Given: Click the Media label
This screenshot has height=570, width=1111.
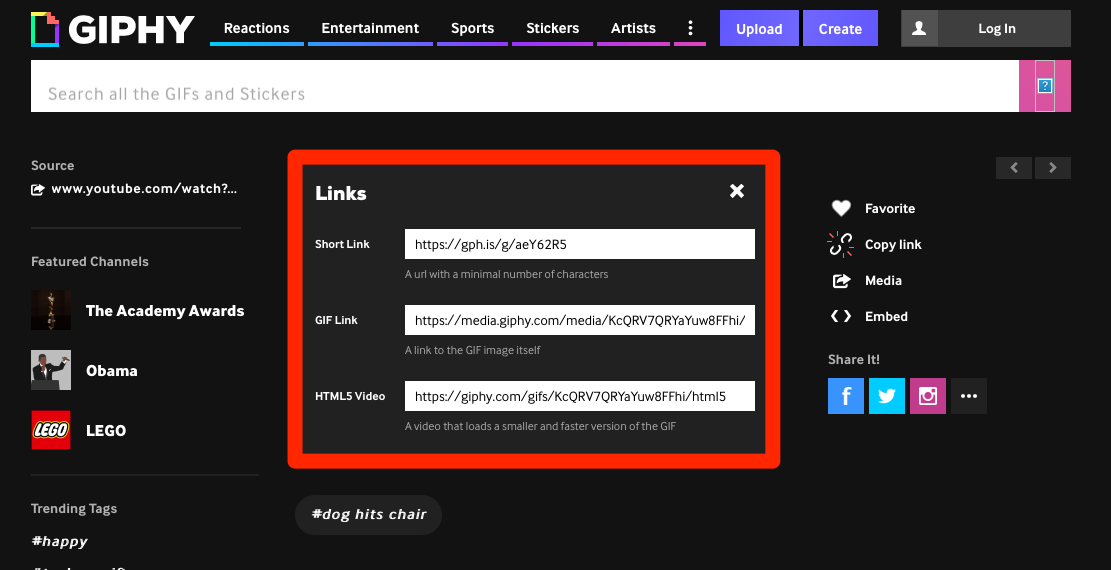Looking at the screenshot, I should click(883, 281).
